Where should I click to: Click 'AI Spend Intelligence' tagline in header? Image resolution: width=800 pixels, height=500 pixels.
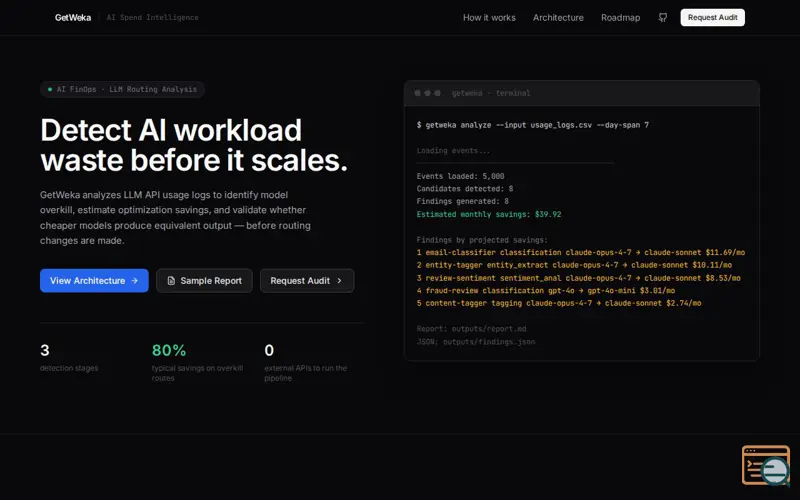153,17
